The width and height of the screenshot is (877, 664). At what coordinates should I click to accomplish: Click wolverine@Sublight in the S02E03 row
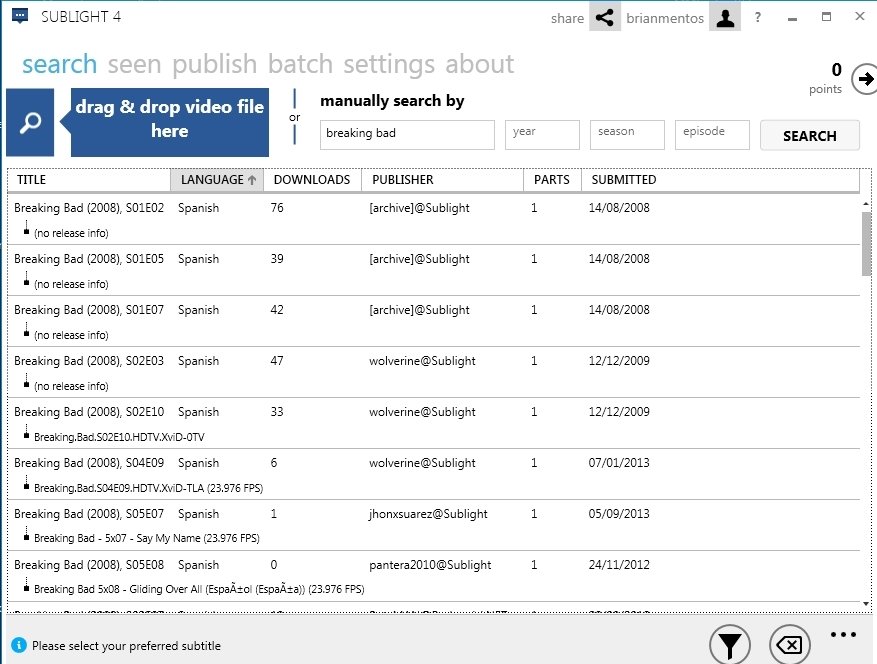(422, 361)
